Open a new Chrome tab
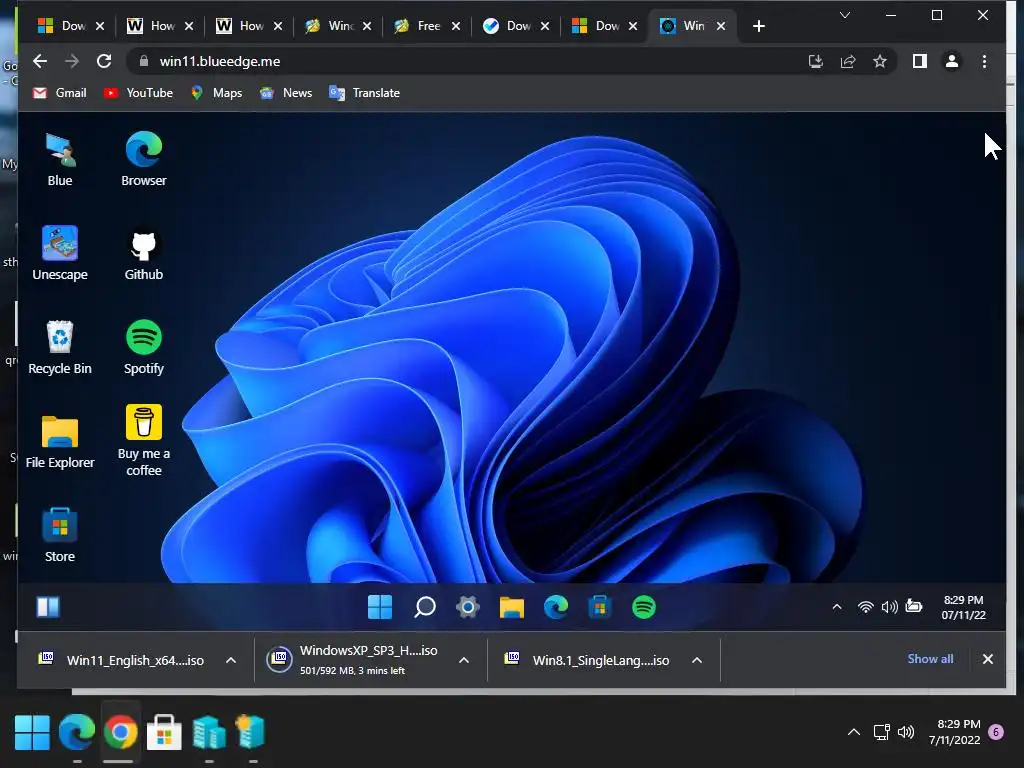Viewport: 1024px width, 768px height. tap(758, 26)
